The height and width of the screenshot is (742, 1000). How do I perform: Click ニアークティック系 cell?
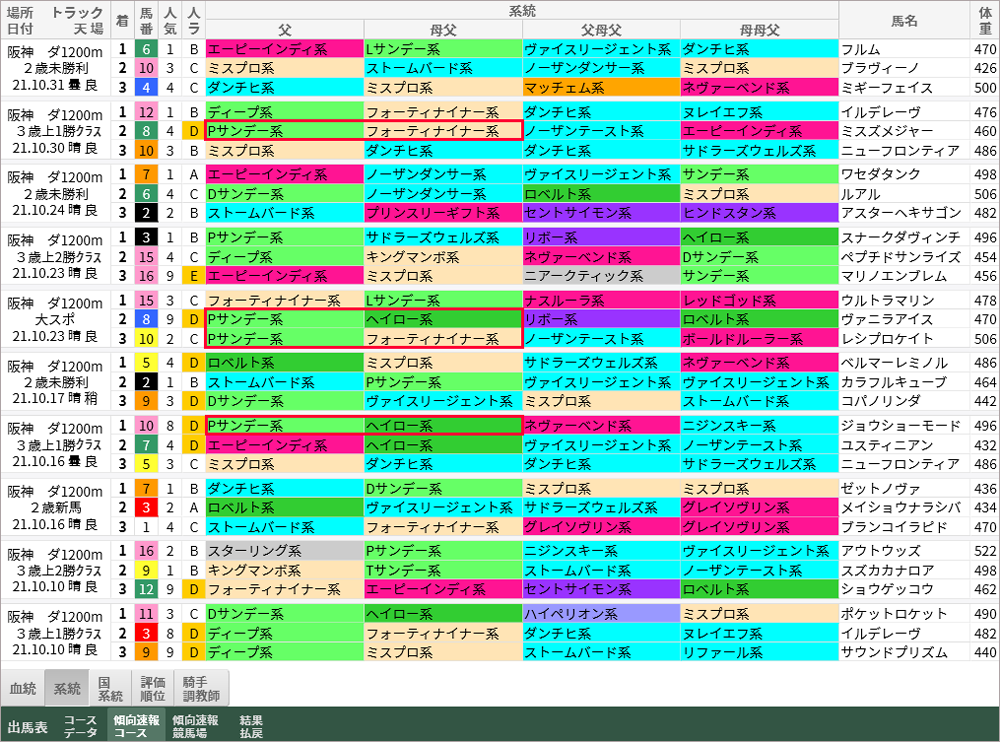click(601, 276)
